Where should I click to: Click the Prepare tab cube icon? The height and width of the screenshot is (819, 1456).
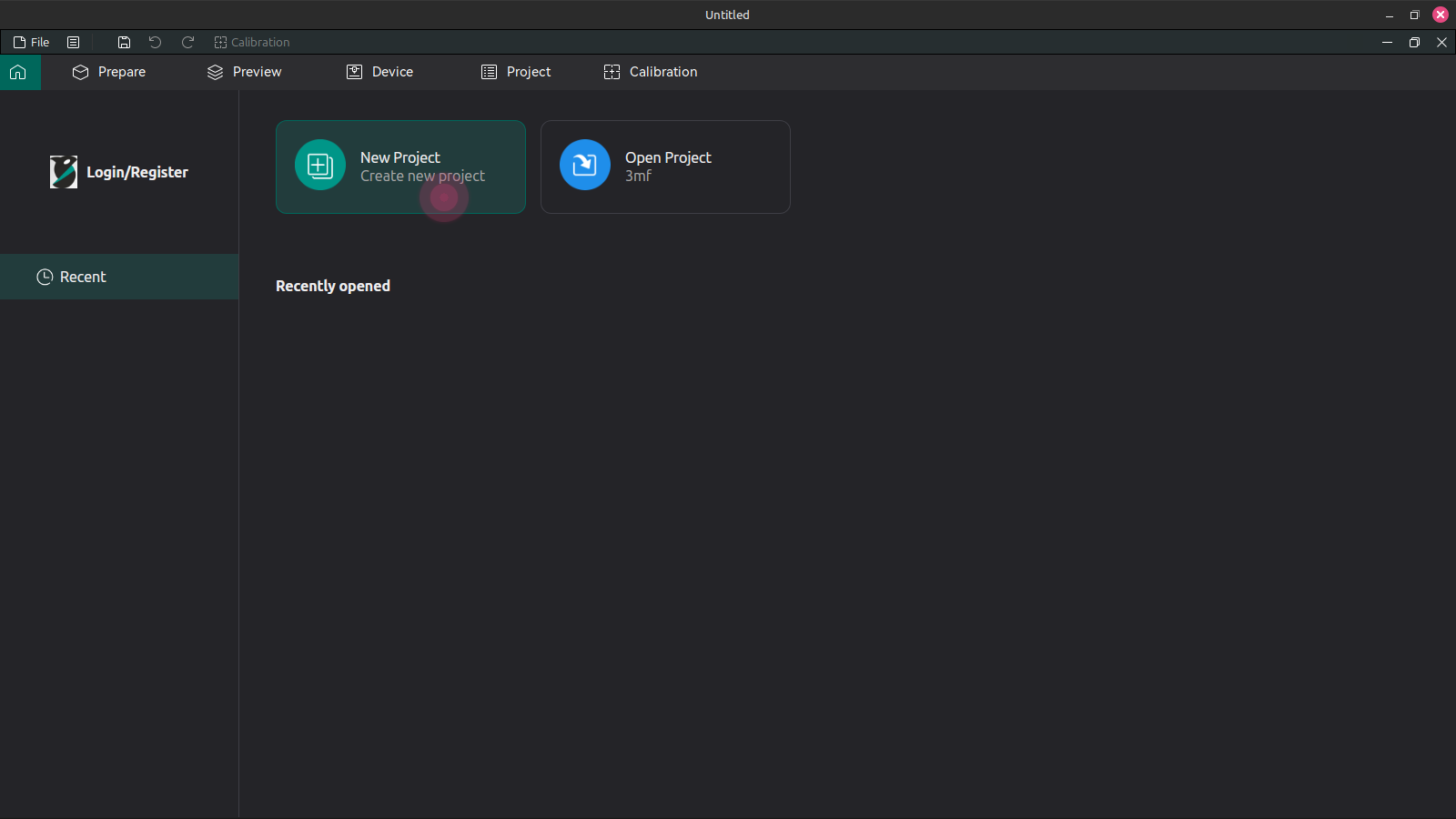click(x=81, y=72)
